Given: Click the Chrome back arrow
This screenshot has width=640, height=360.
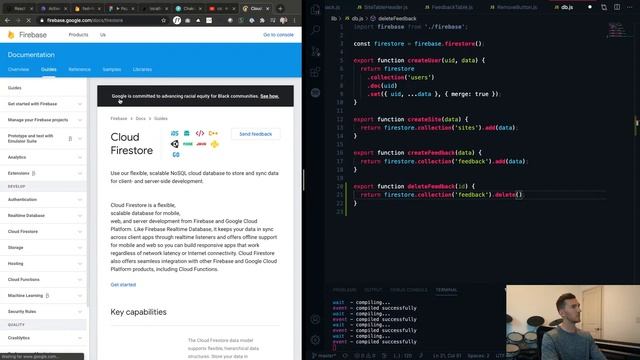Looking at the screenshot, I should coord(7,20).
